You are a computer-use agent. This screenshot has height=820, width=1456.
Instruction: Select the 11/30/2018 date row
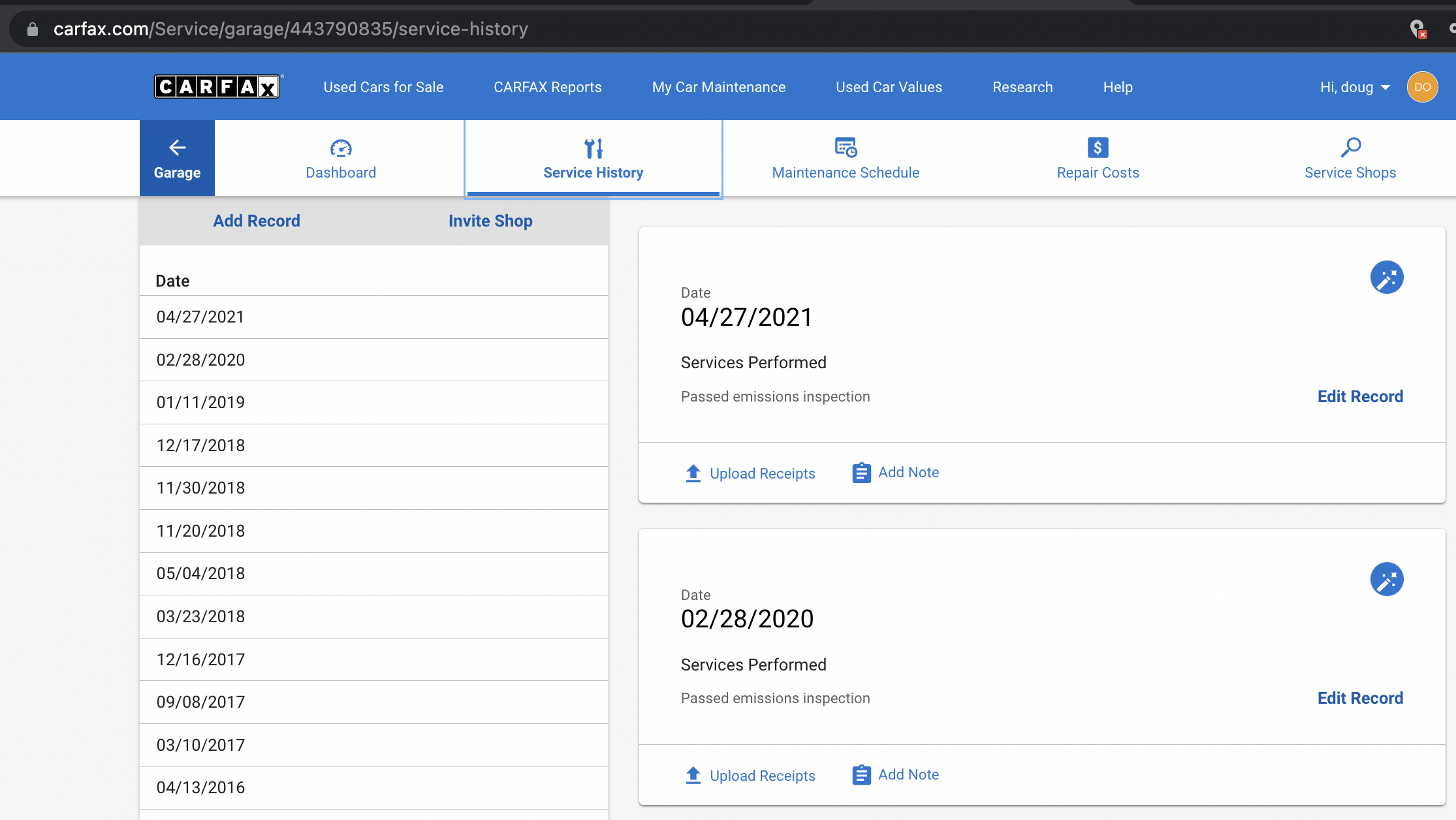click(373, 488)
